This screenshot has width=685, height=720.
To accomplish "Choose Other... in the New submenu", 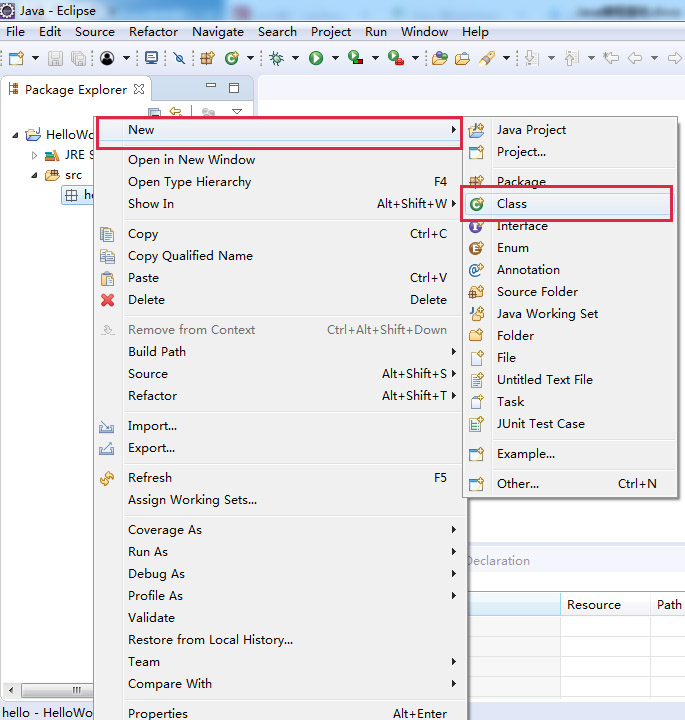I will pyautogui.click(x=568, y=484).
